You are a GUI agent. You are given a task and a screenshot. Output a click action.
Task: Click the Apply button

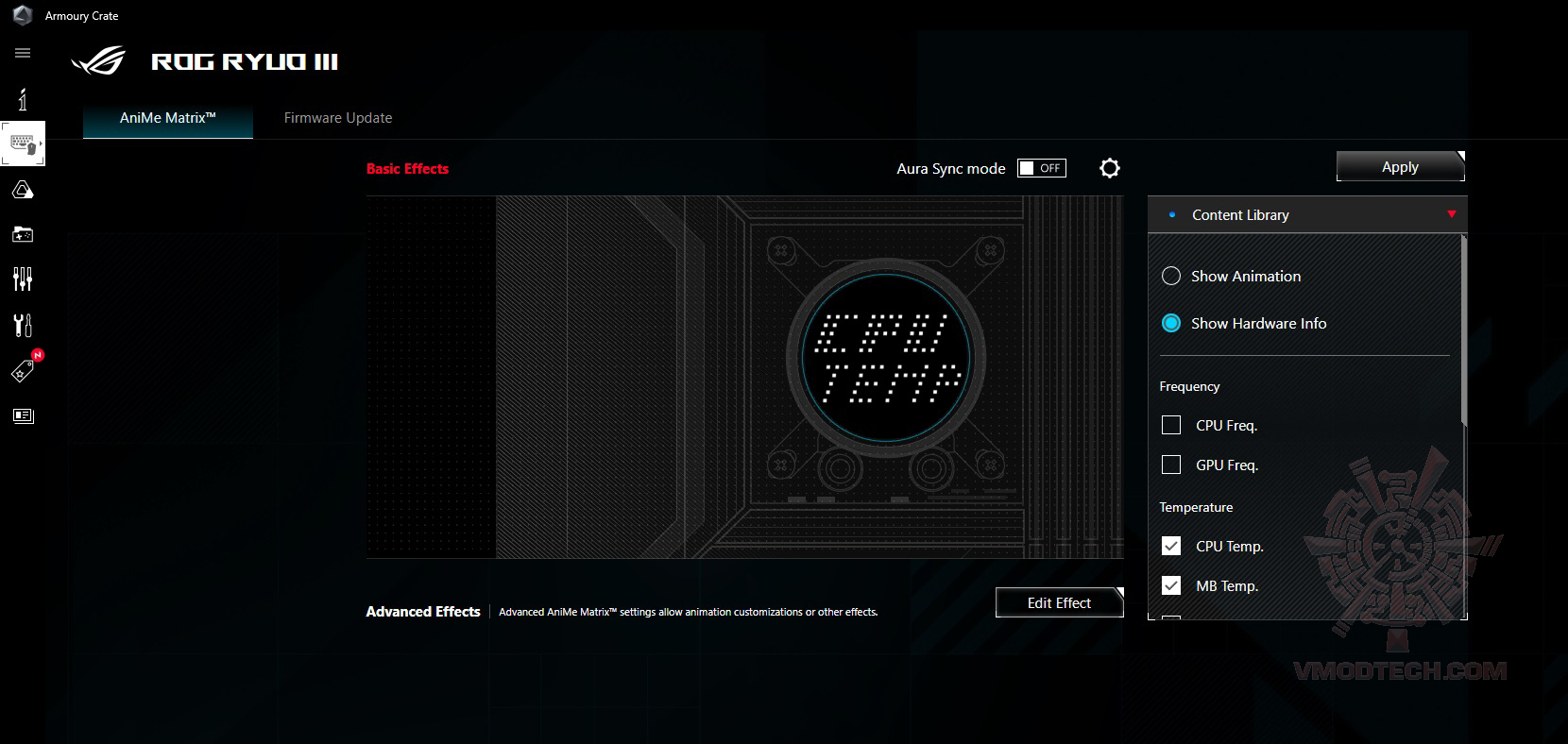1401,166
